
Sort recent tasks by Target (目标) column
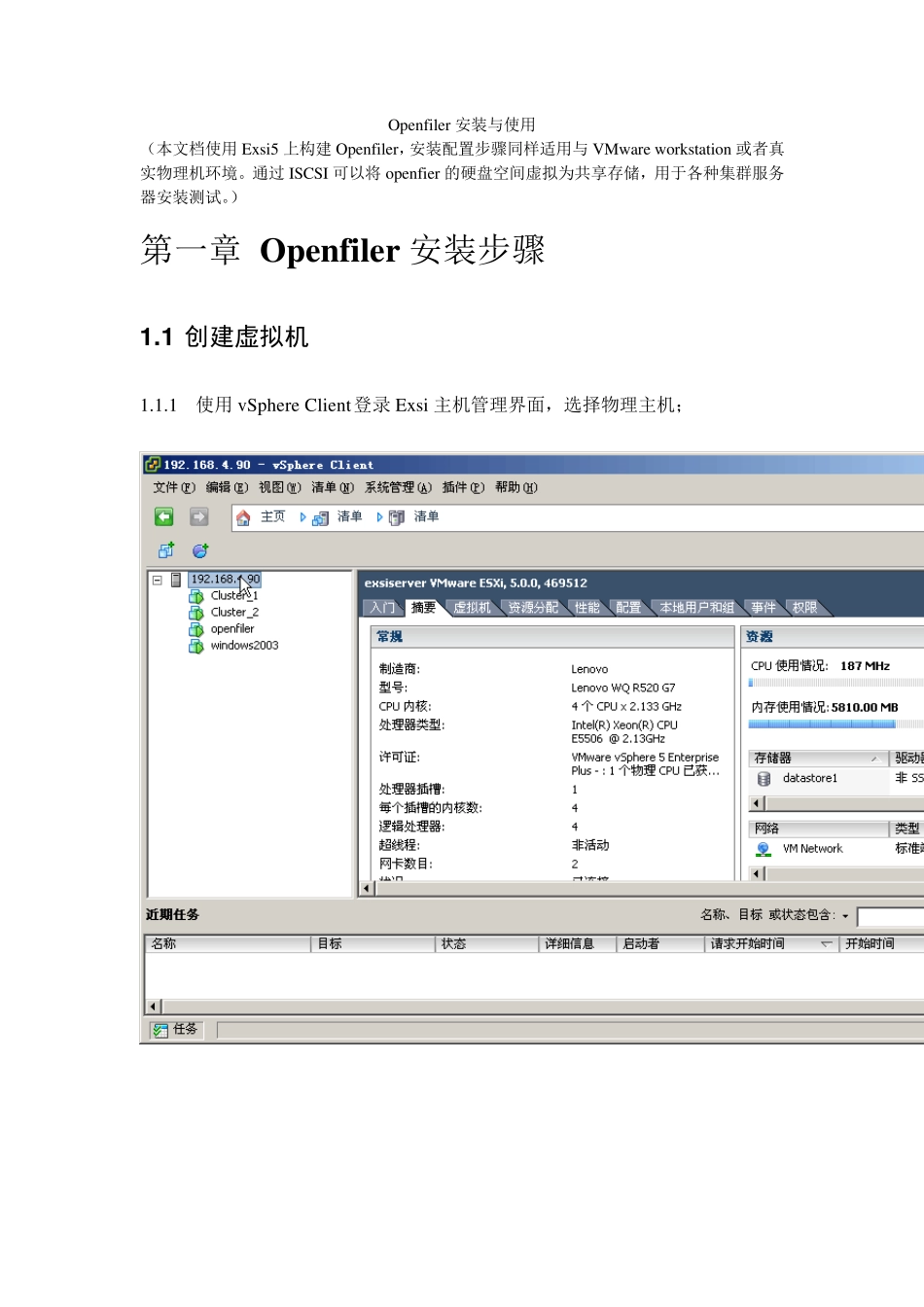[373, 944]
